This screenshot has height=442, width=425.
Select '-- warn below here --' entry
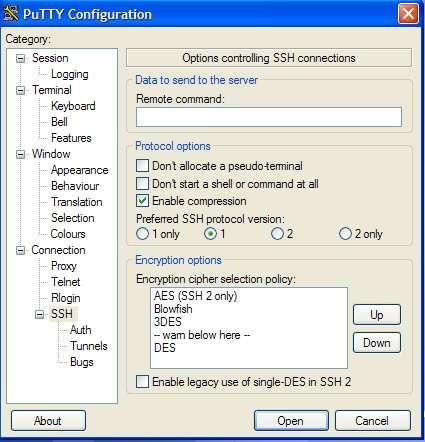[202, 335]
